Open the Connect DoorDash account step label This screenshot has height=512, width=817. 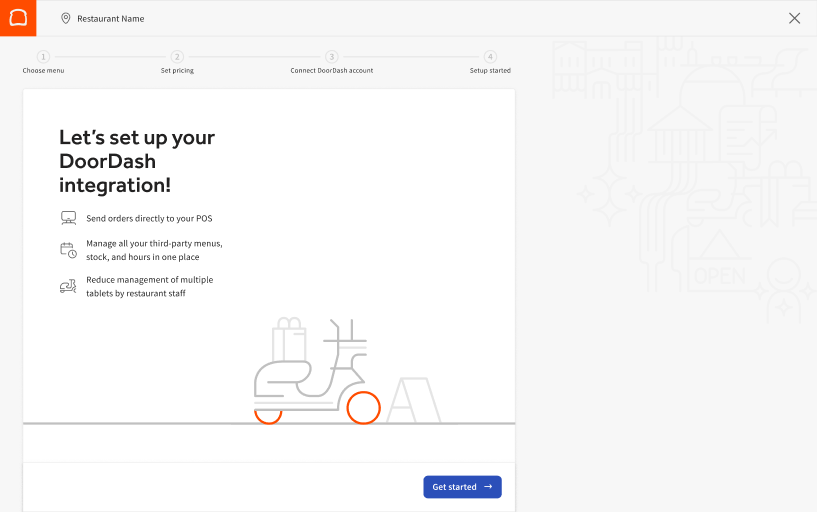point(332,71)
